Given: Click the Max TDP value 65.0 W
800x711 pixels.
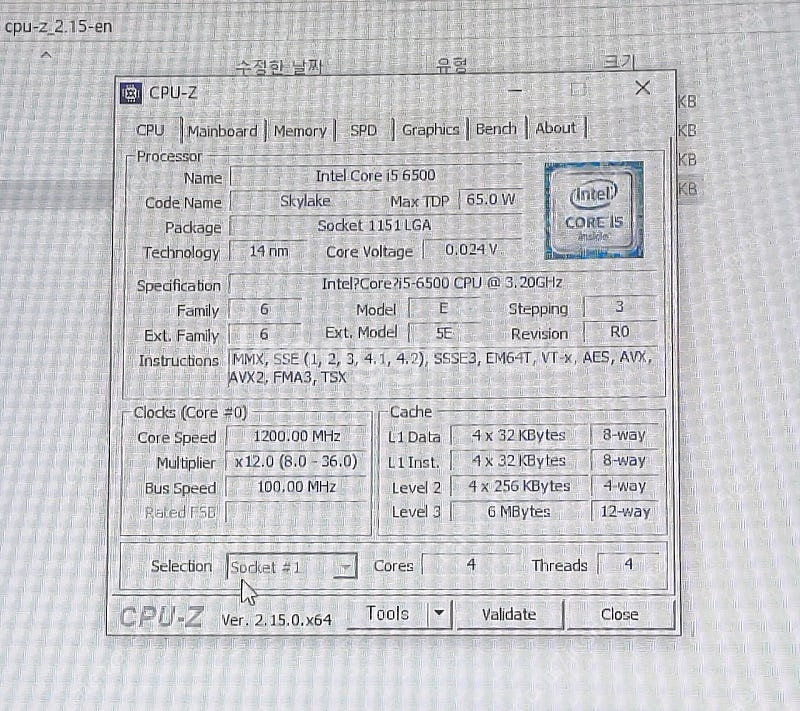Looking at the screenshot, I should 491,199.
